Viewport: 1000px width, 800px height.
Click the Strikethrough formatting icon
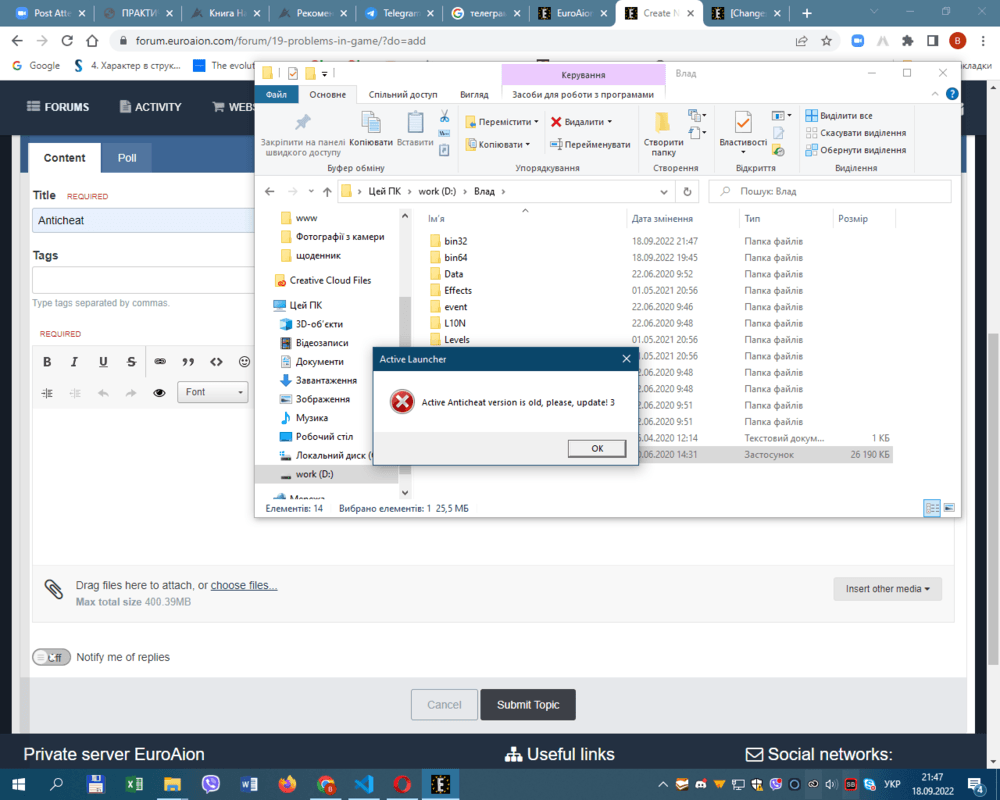[131, 362]
